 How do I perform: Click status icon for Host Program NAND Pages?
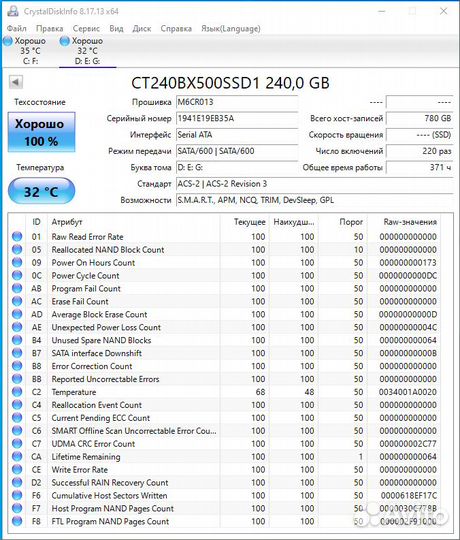click(x=17, y=508)
